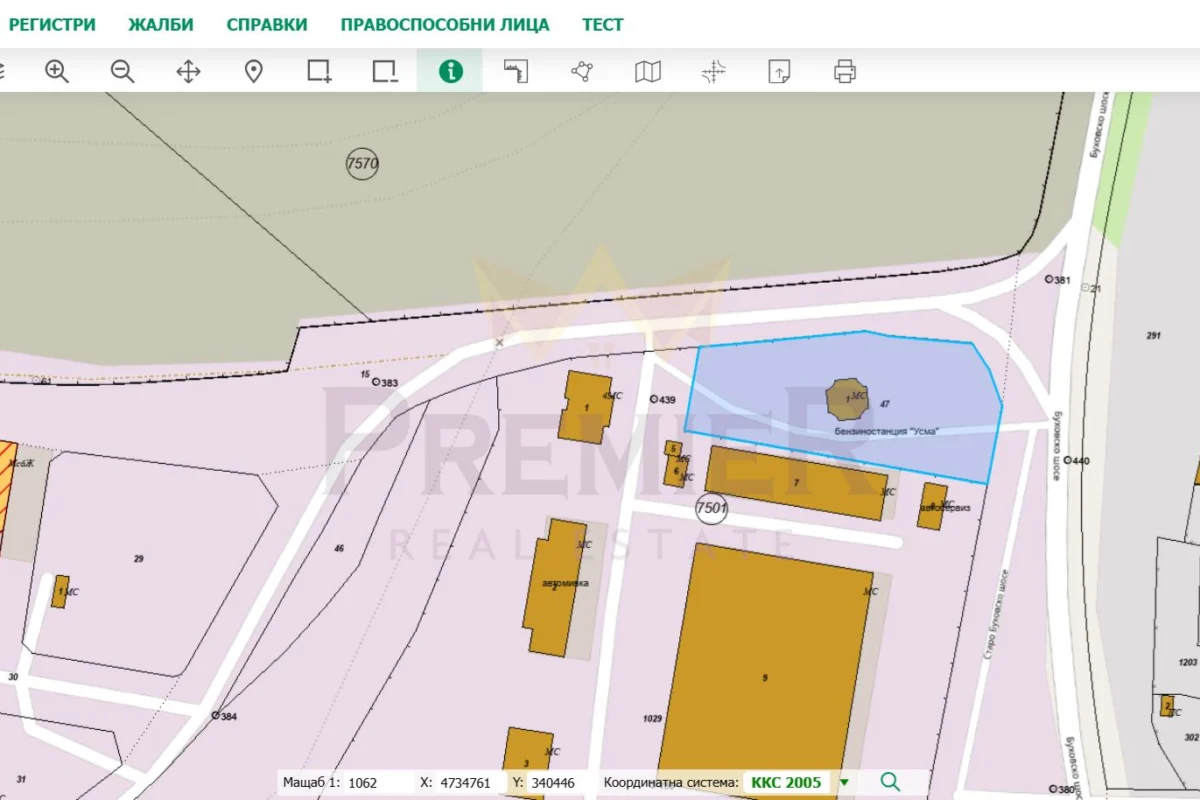Activate the remove rectangle selection tool
Screen dimensions: 1200x800
(x=384, y=71)
